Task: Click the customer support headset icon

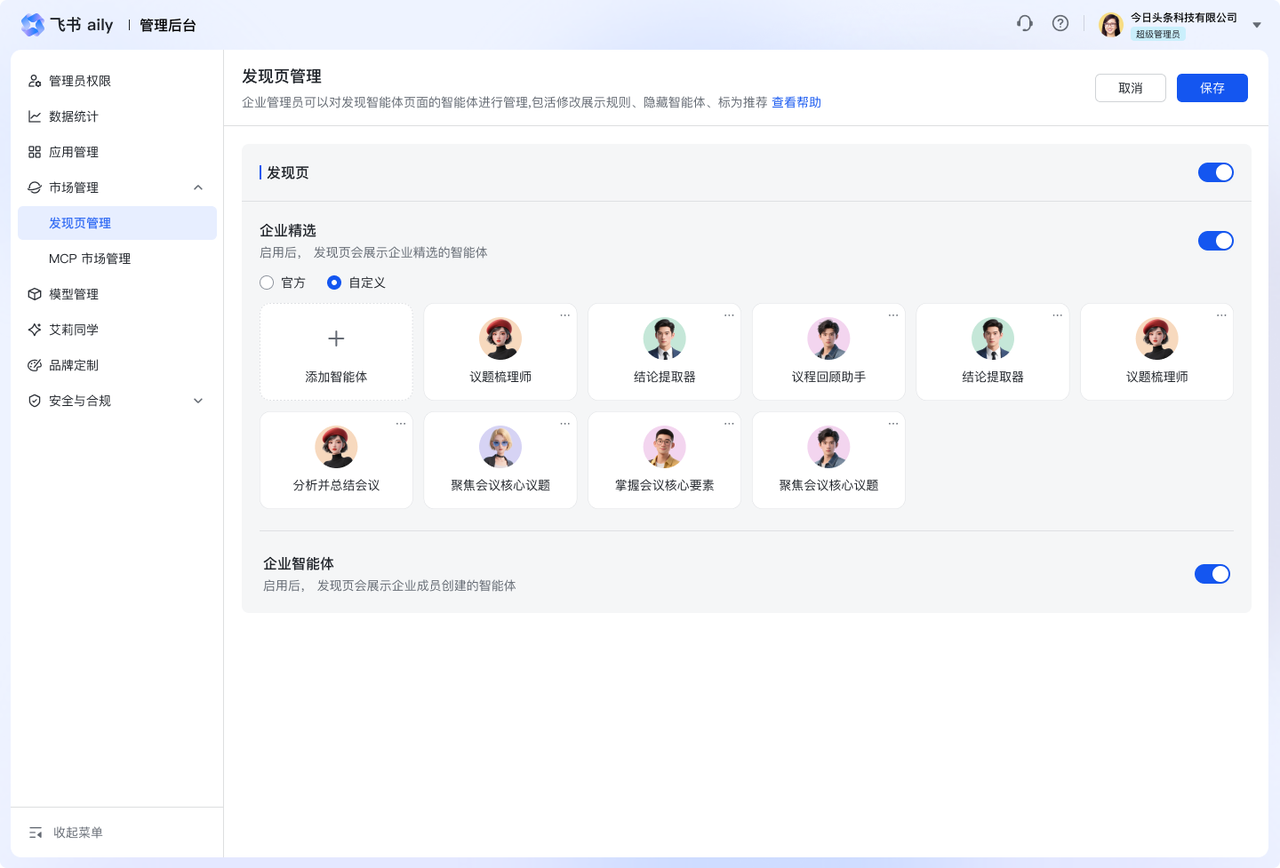Action: (1024, 24)
